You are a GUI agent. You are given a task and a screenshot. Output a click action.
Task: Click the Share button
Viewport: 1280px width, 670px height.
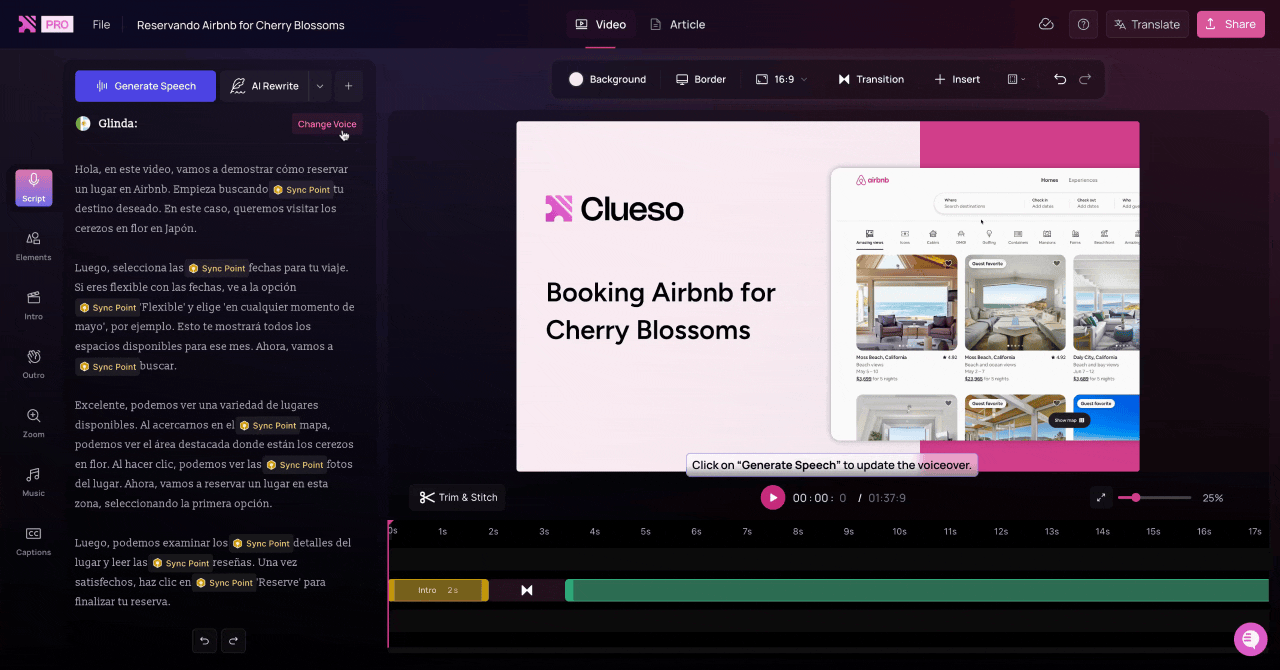coord(1231,24)
